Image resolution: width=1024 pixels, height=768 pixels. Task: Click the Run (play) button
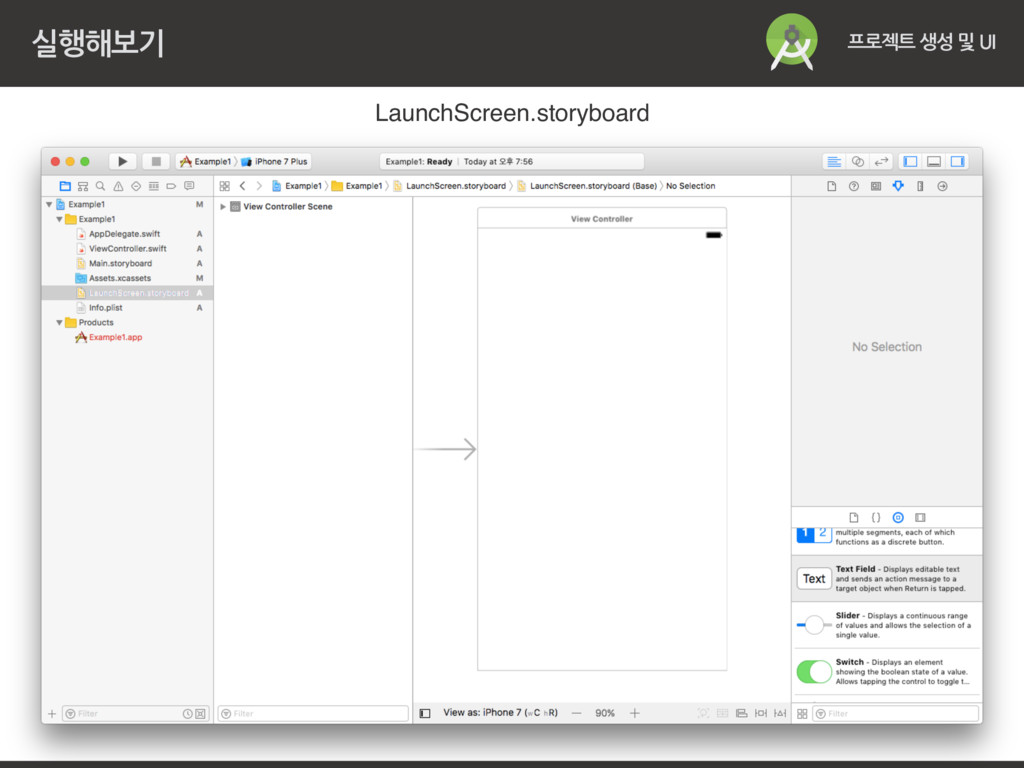pos(122,161)
